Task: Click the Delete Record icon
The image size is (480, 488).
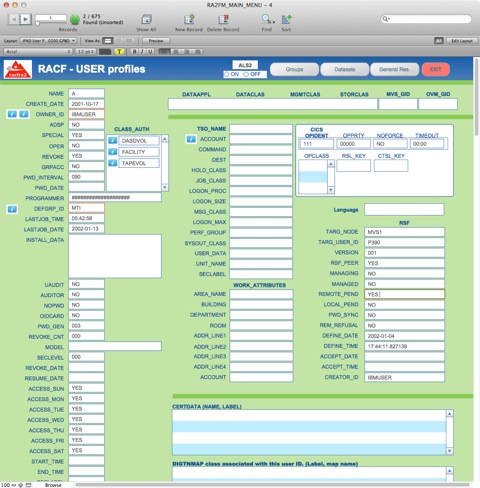Action: [223, 19]
